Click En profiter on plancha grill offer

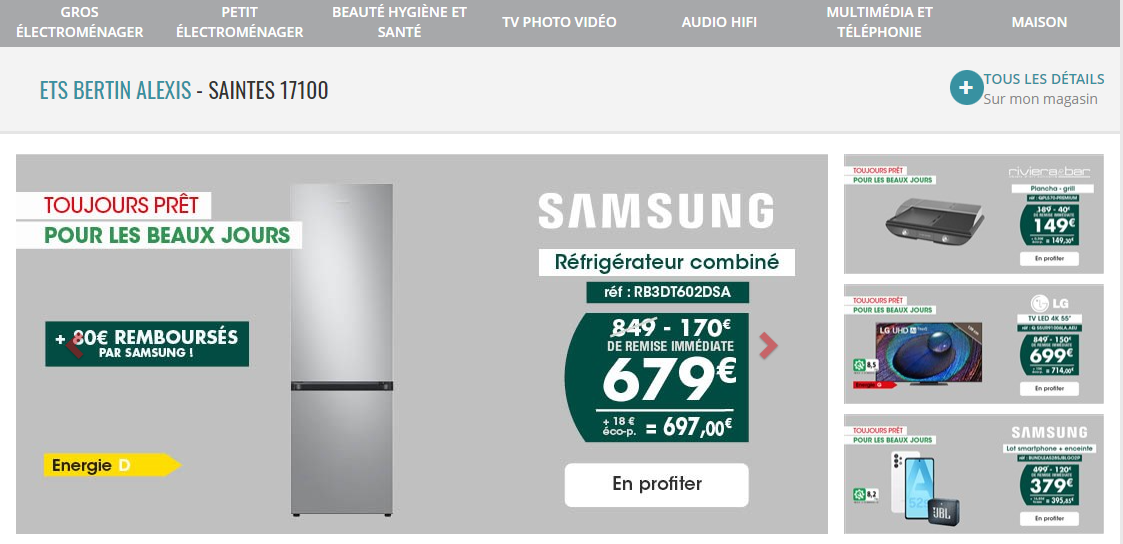coord(1049,258)
